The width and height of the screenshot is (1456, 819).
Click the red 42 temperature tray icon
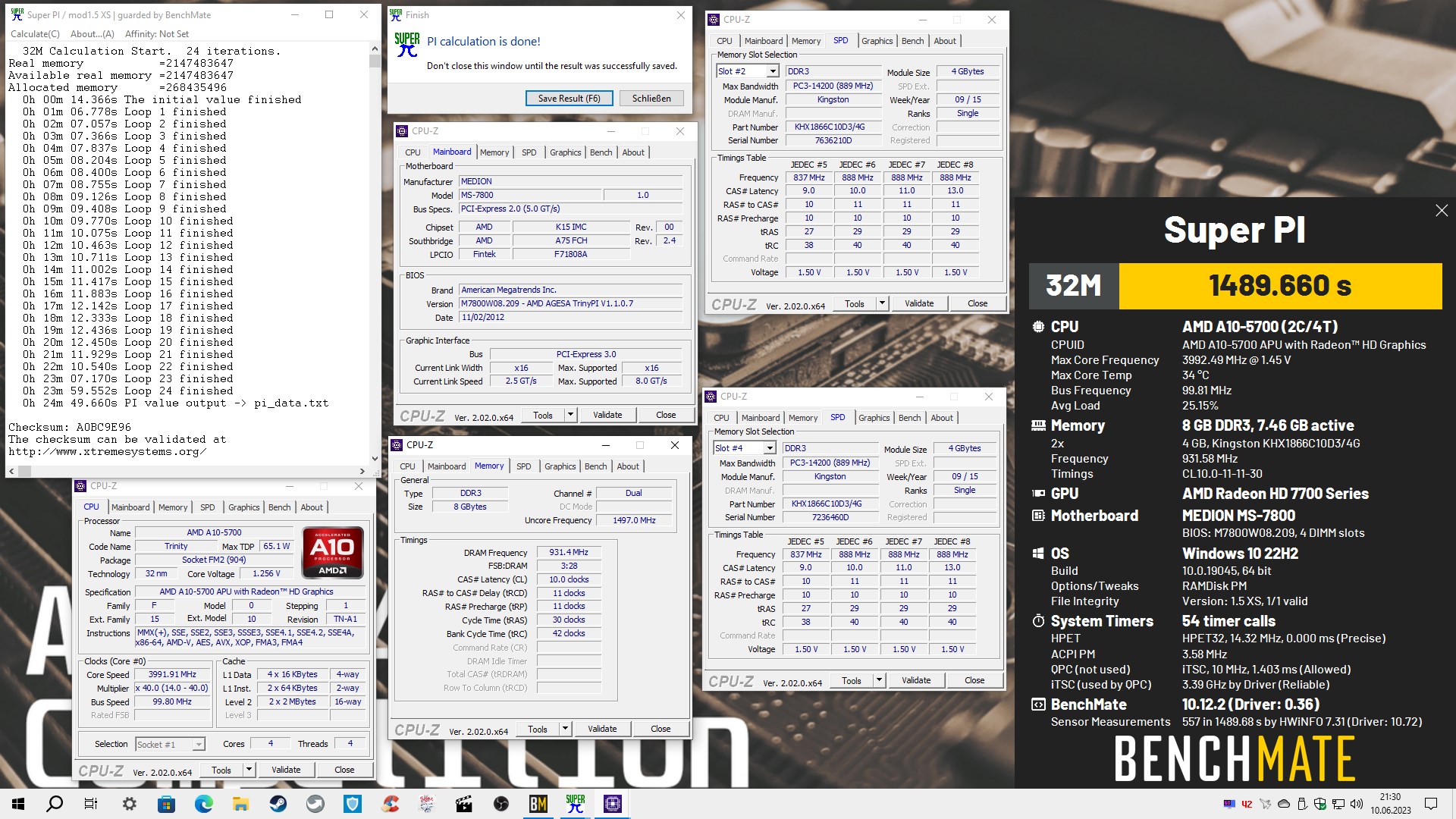click(1247, 804)
